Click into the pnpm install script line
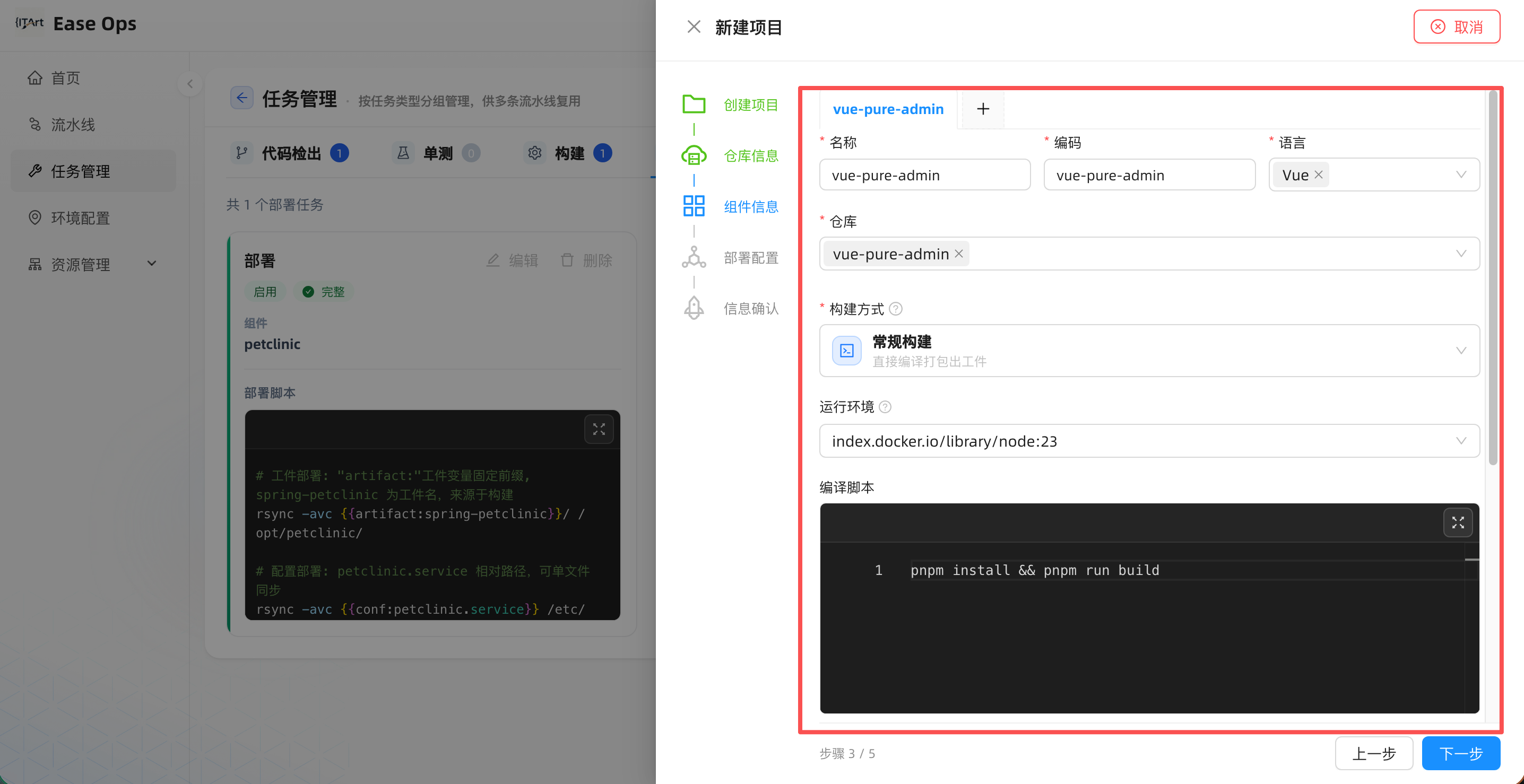1524x784 pixels. [1034, 571]
